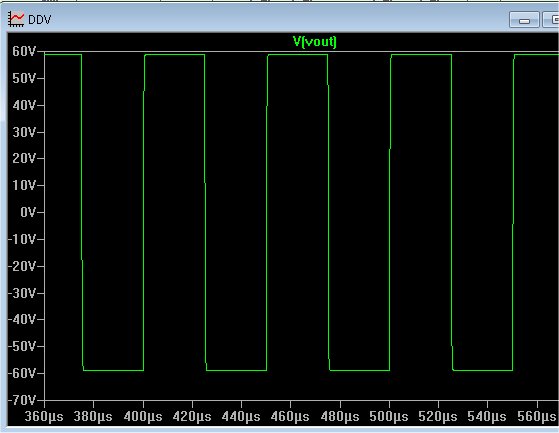Click the 10V y-axis label

24,185
